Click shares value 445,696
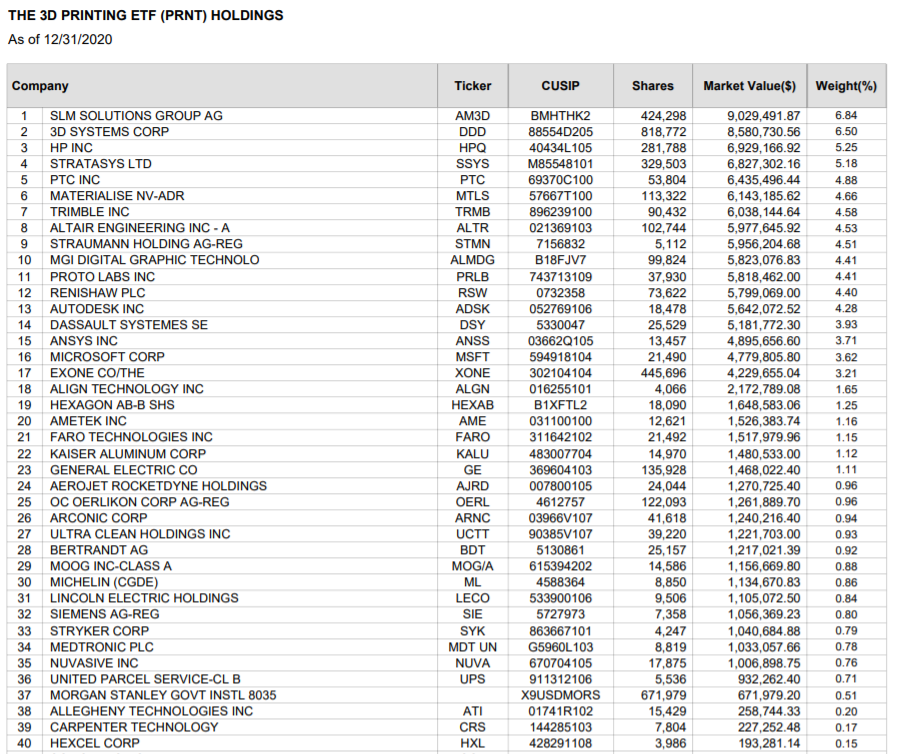 [x=664, y=373]
